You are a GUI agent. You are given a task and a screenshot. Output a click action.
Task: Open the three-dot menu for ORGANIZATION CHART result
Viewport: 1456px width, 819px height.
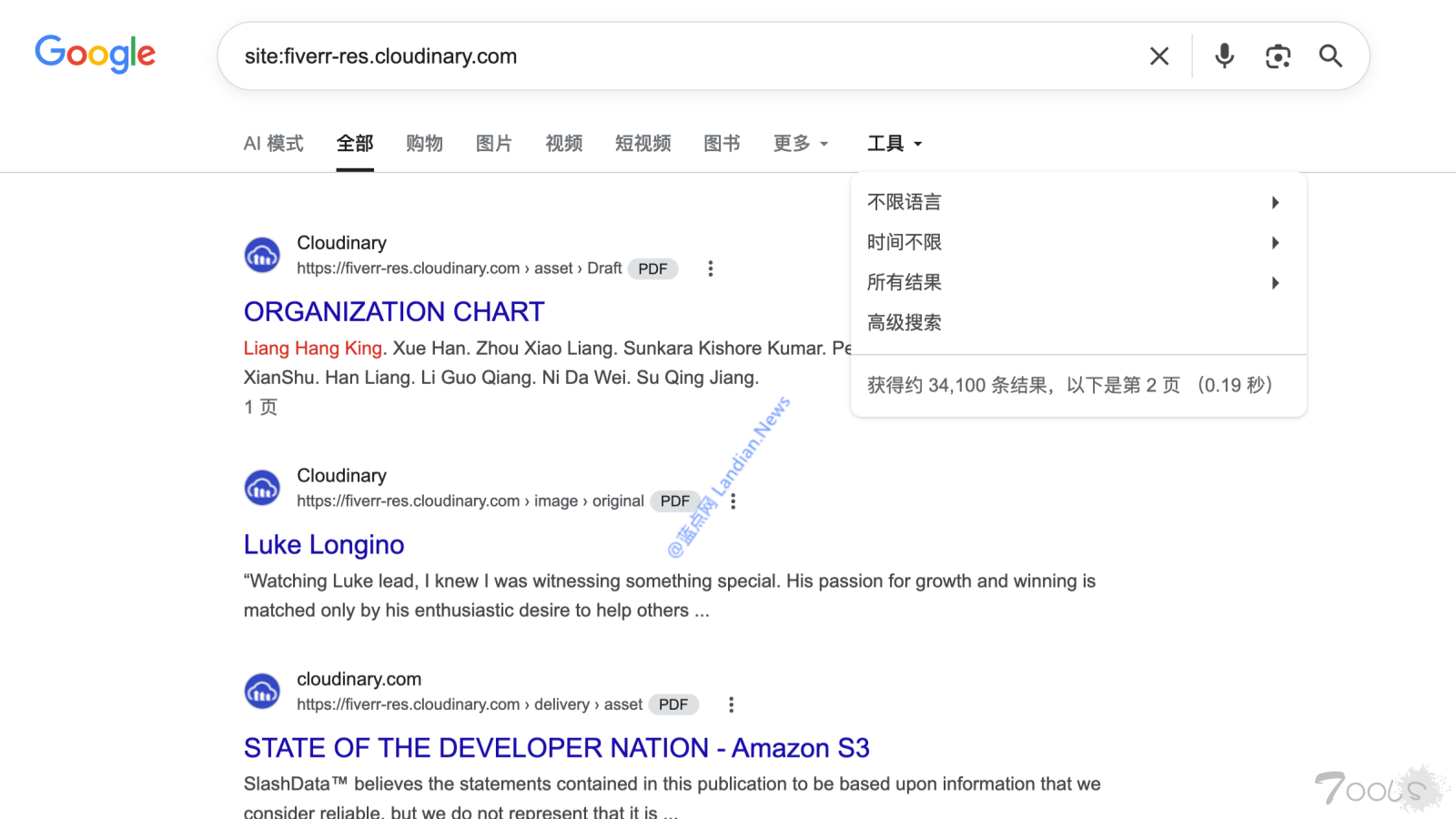tap(711, 268)
